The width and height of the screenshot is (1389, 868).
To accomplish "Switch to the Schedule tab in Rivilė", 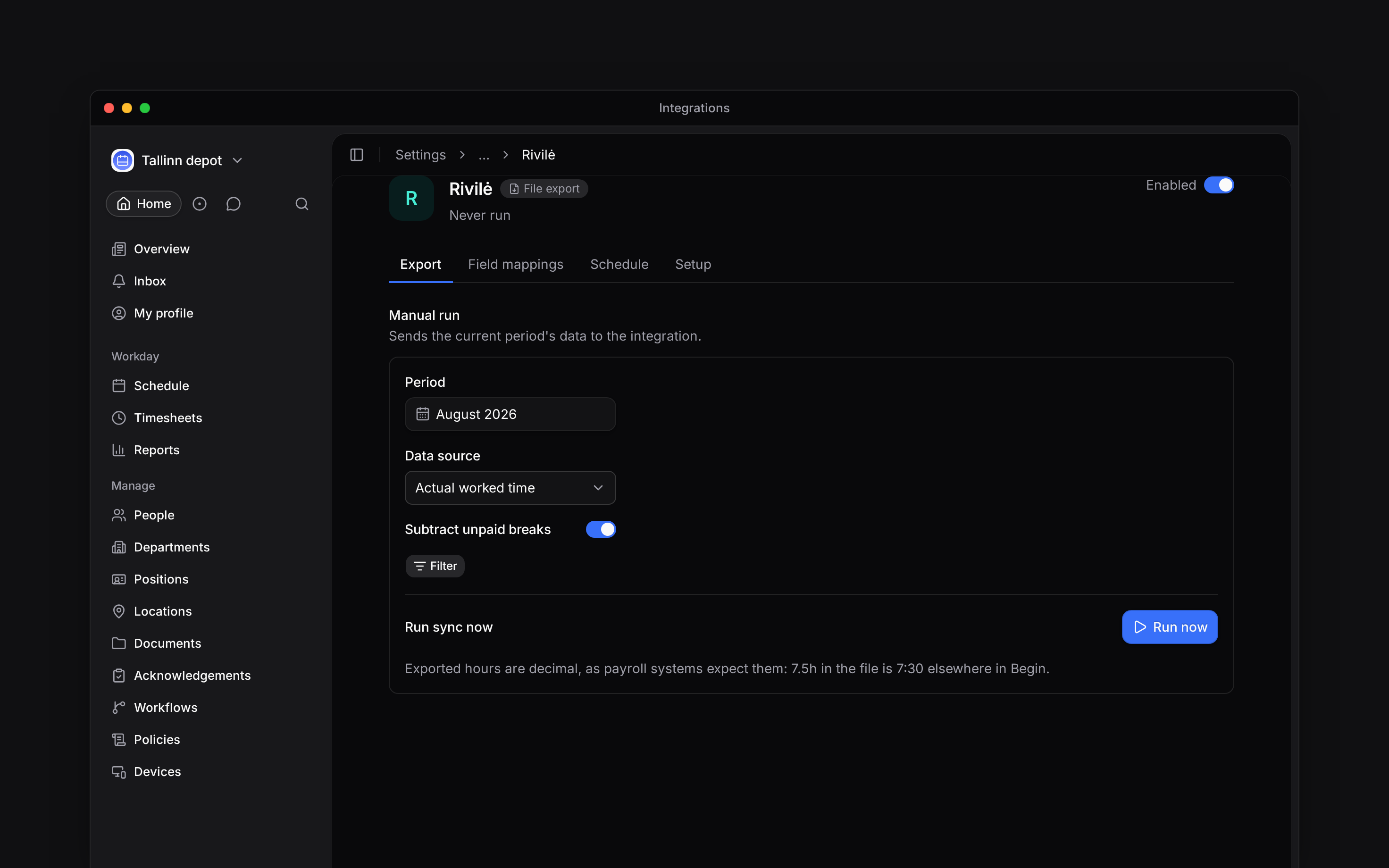I will (619, 264).
